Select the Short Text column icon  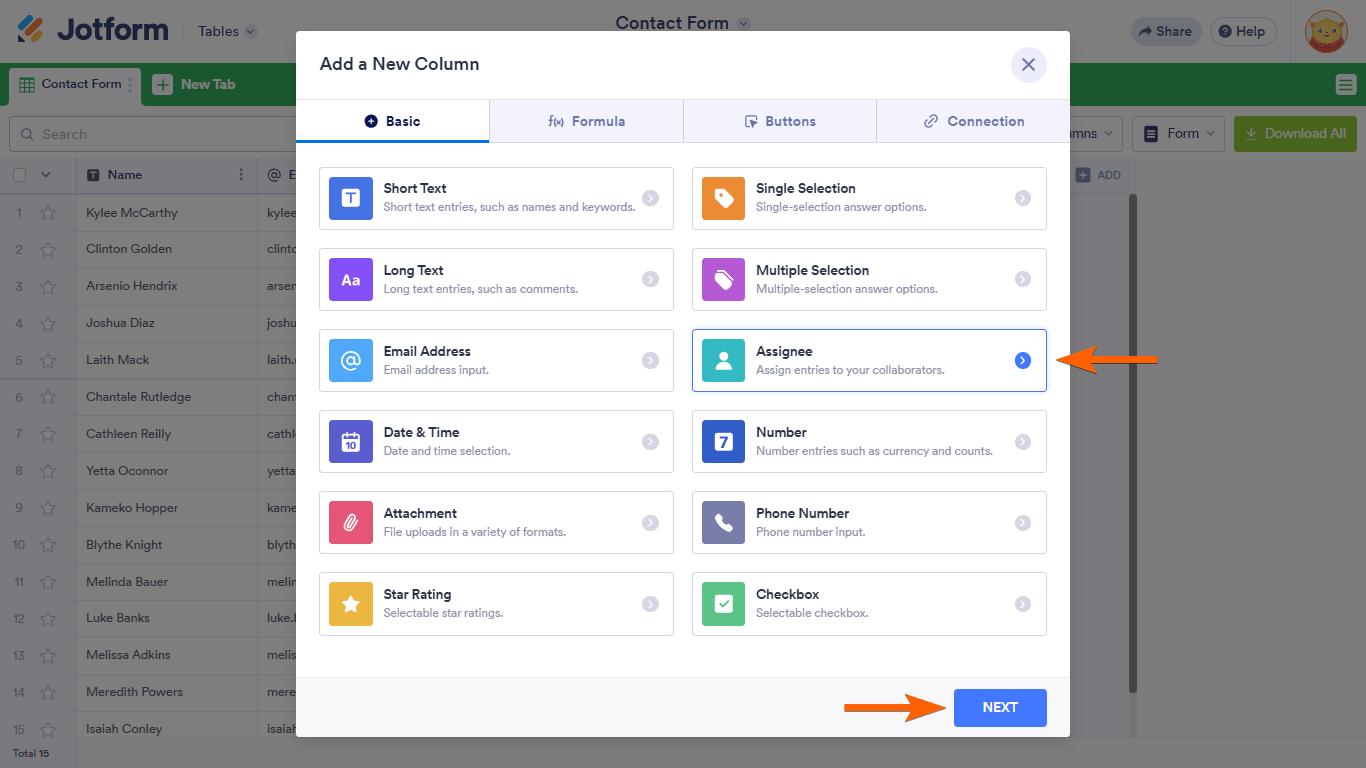tap(351, 198)
